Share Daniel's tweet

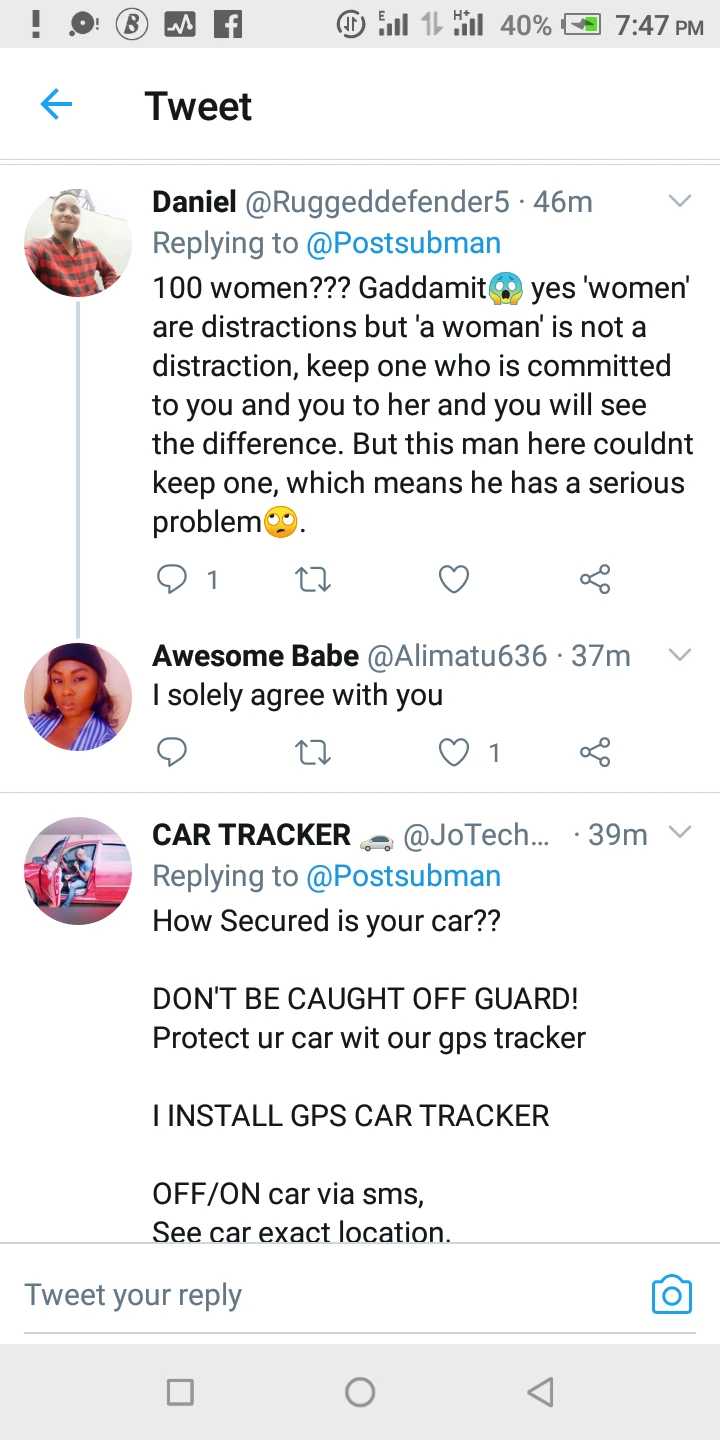595,579
